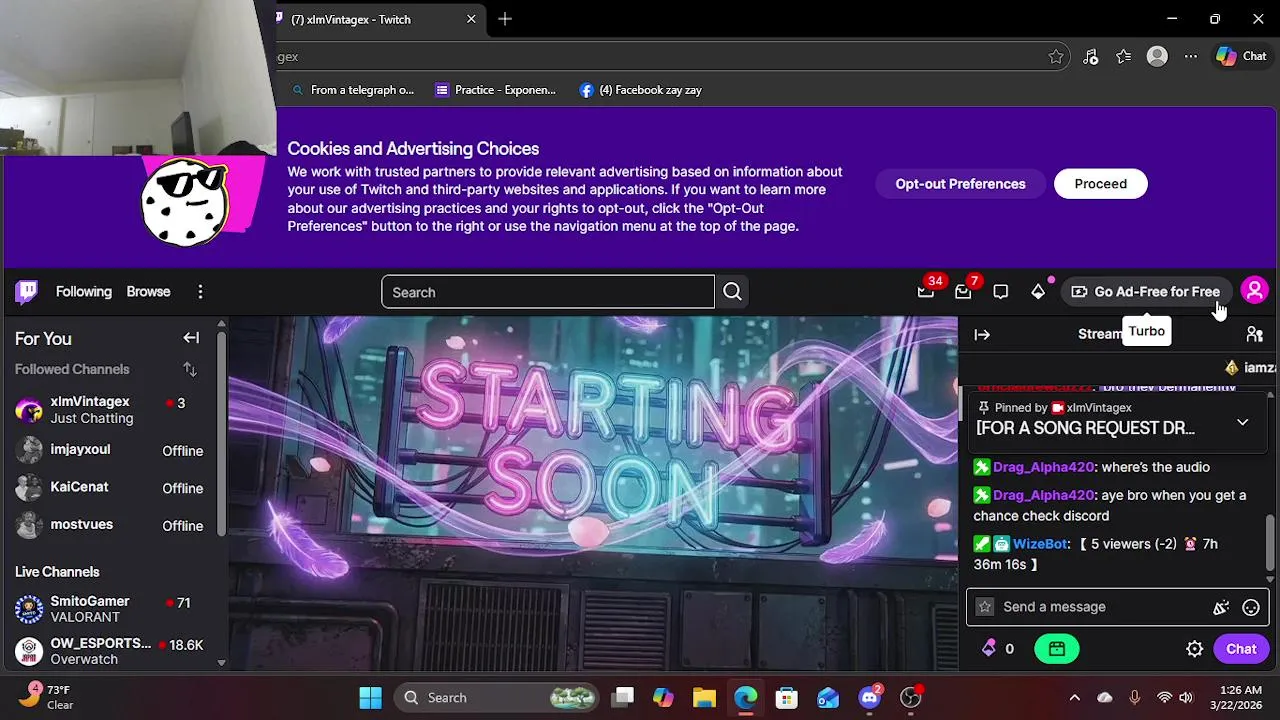Click the Go Ad-Free for Free button
The image size is (1280, 720).
pyautogui.click(x=1145, y=292)
